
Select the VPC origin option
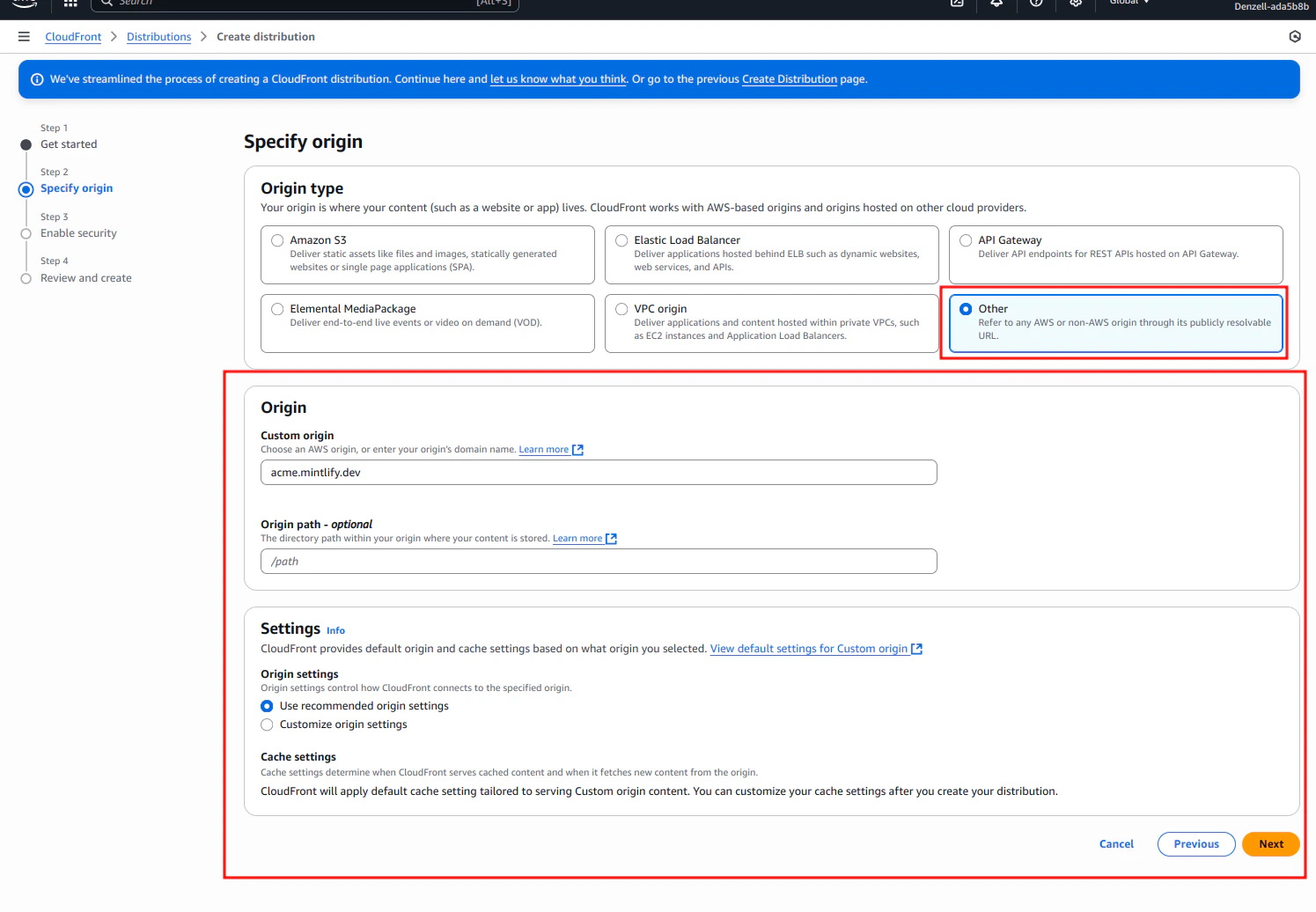621,308
